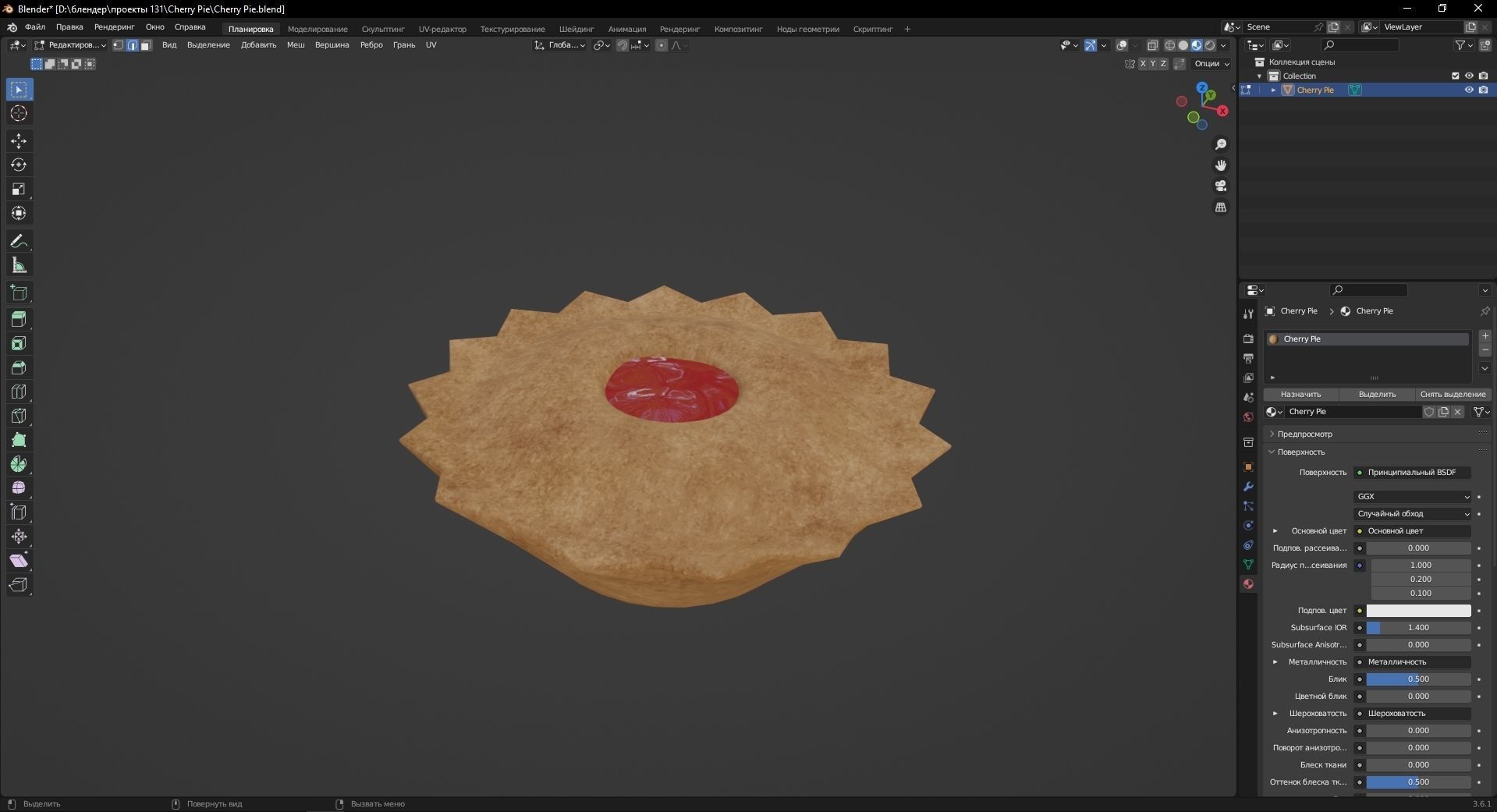Screen dimensions: 1497x812
Task: Toggle X-ray view button
Action: point(1152,45)
